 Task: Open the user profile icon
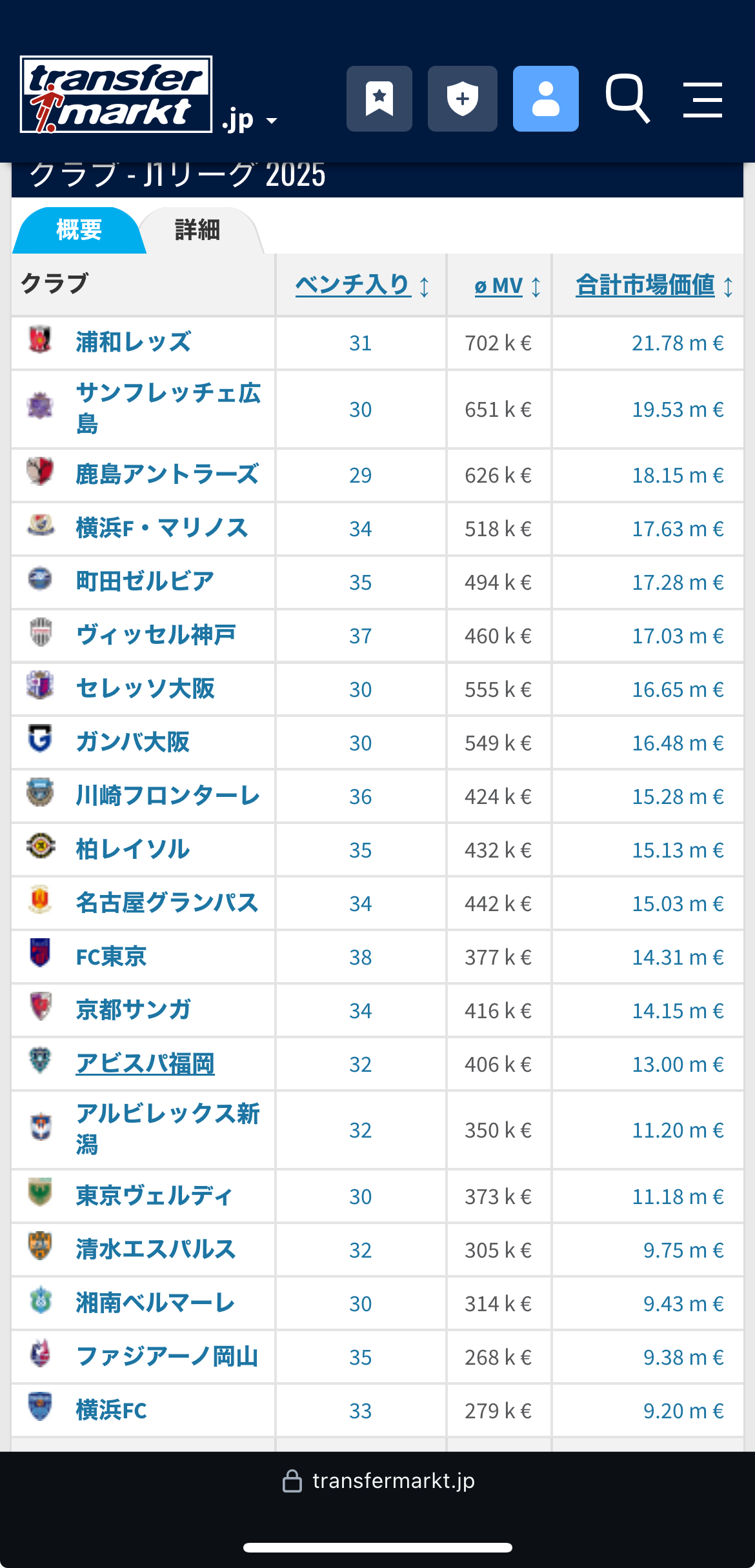click(545, 99)
